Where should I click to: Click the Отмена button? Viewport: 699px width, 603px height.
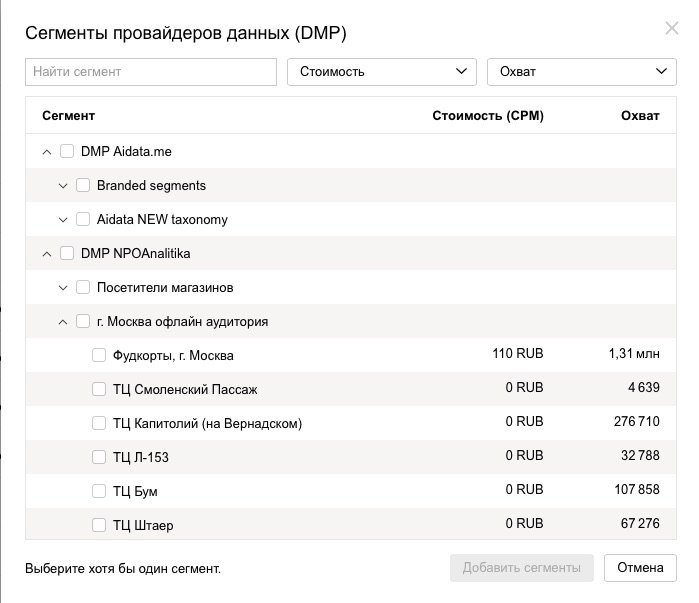640,568
